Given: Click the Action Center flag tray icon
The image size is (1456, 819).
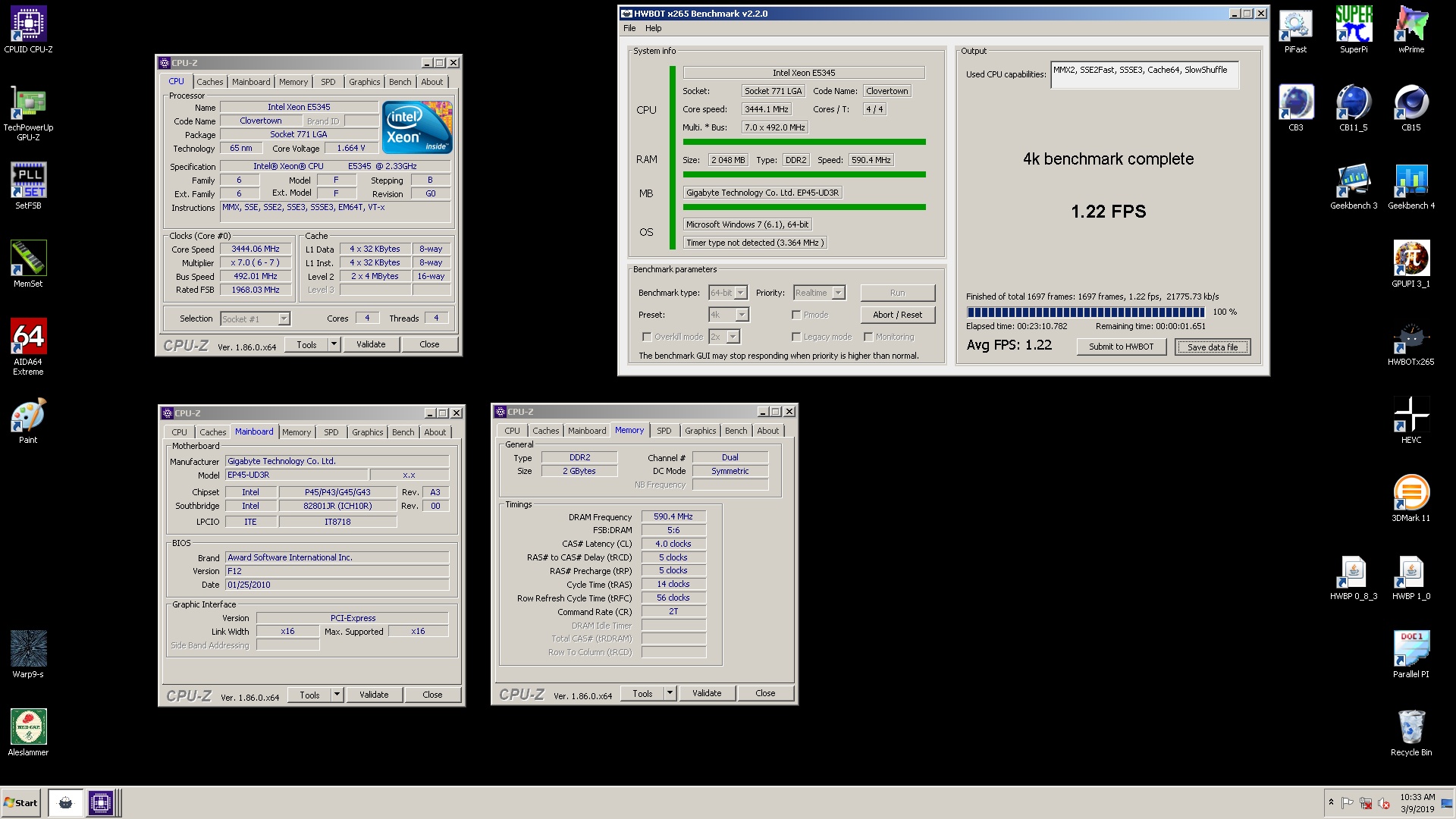Looking at the screenshot, I should [1348, 803].
